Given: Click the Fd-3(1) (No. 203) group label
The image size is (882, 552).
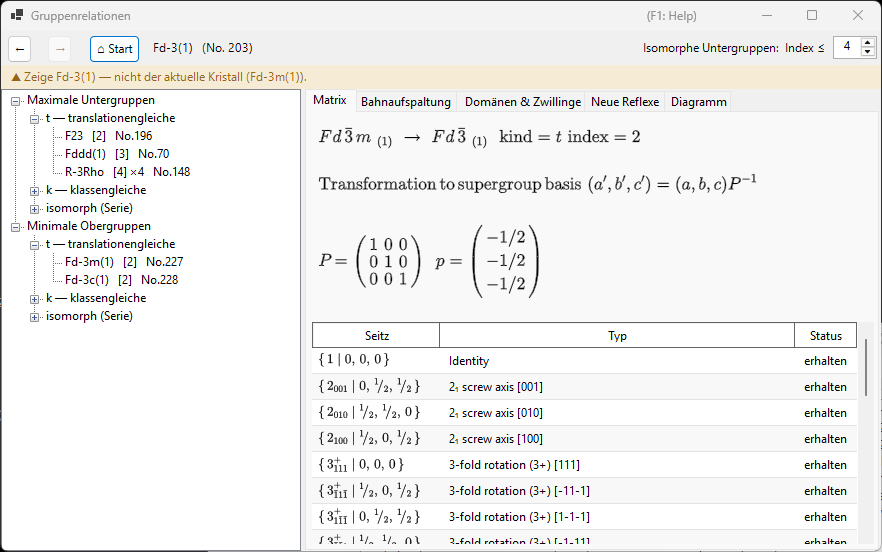Looking at the screenshot, I should (x=202, y=48).
